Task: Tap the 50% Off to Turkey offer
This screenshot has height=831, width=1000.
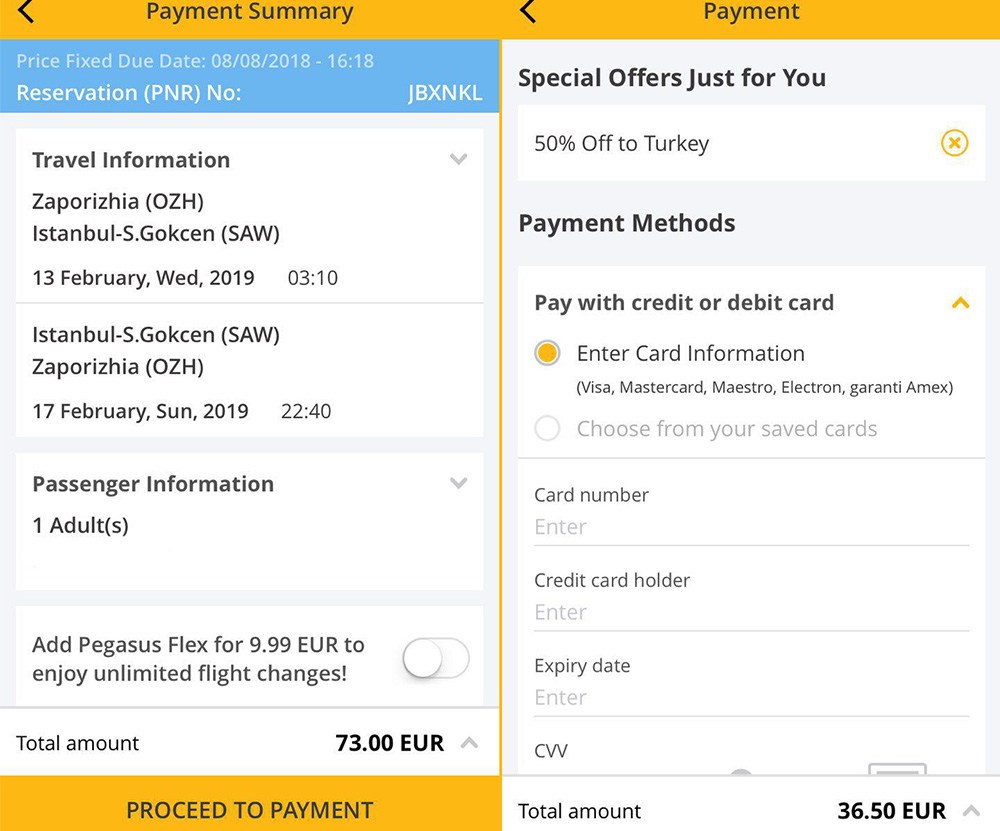Action: pyautogui.click(x=700, y=143)
